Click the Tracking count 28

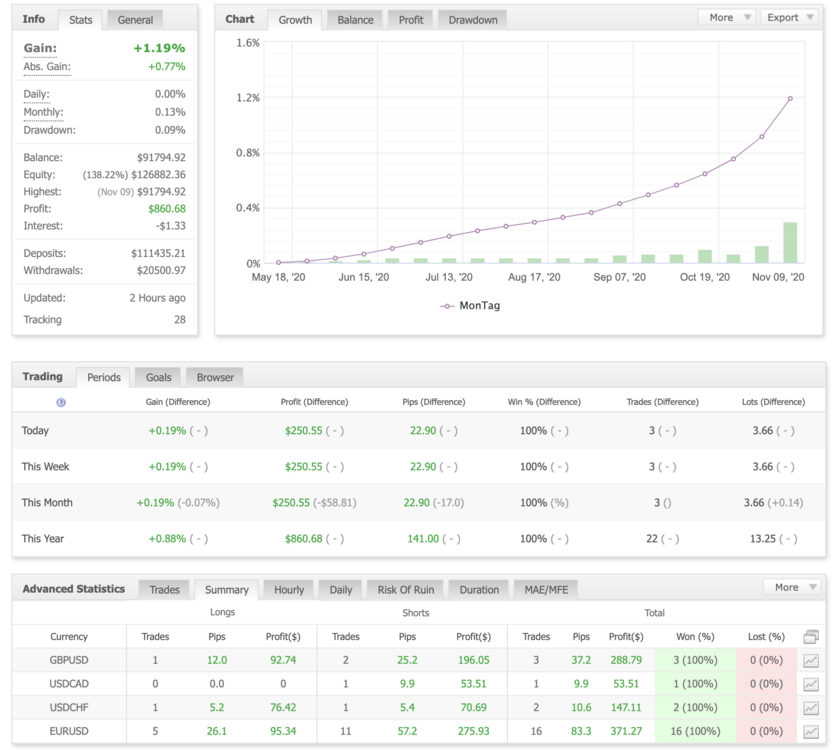180,320
